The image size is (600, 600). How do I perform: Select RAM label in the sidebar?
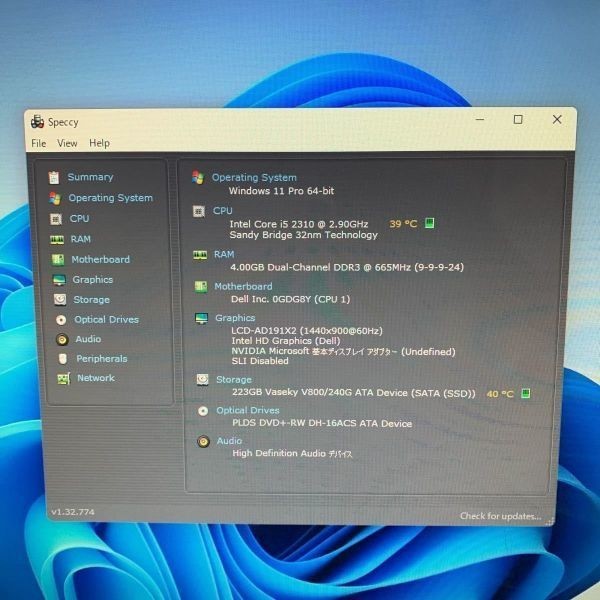coord(81,239)
